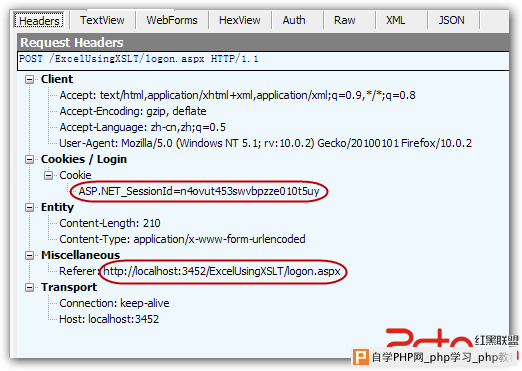Viewport: 522px width, 371px height.
Task: Select the Content-Length: 210 row
Action: 110,223
